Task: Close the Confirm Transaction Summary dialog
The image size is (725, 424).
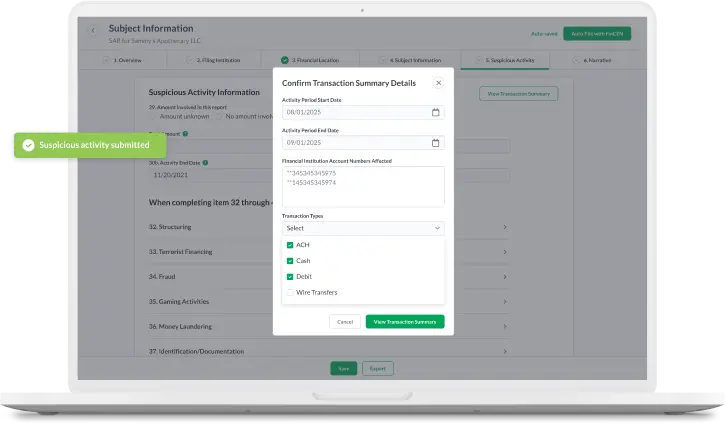Action: (x=438, y=83)
